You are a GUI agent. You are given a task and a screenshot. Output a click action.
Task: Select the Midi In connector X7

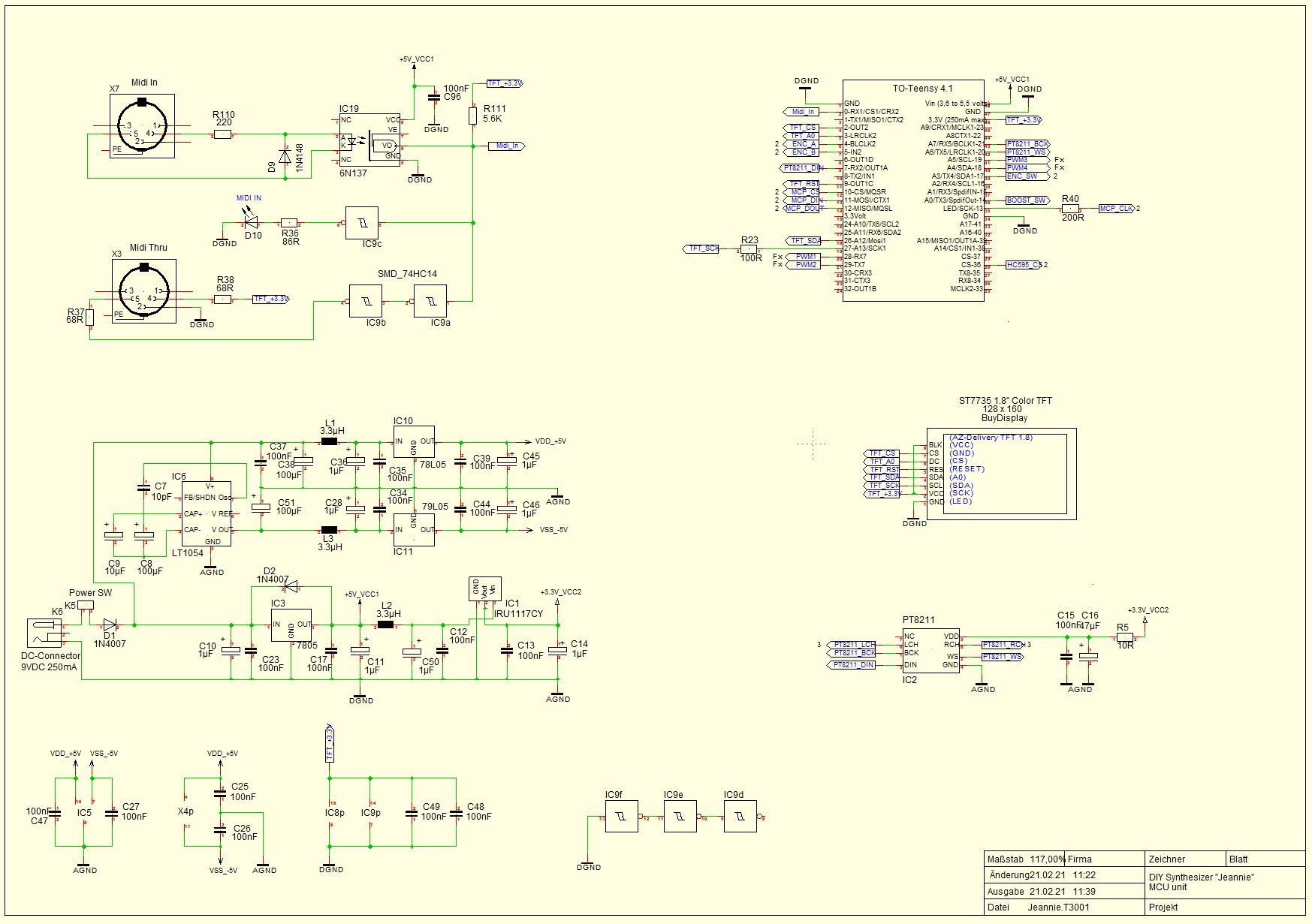(x=142, y=126)
